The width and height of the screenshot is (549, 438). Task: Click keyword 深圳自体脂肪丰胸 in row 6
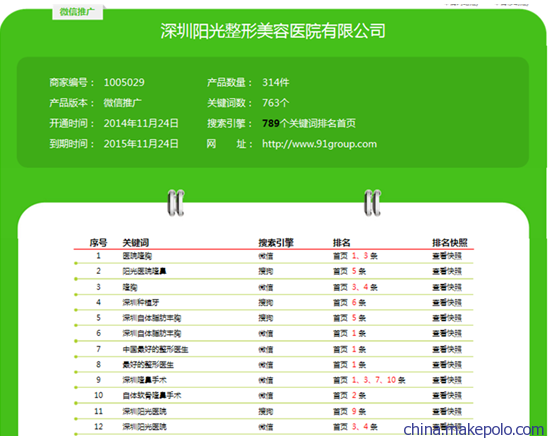click(152, 333)
